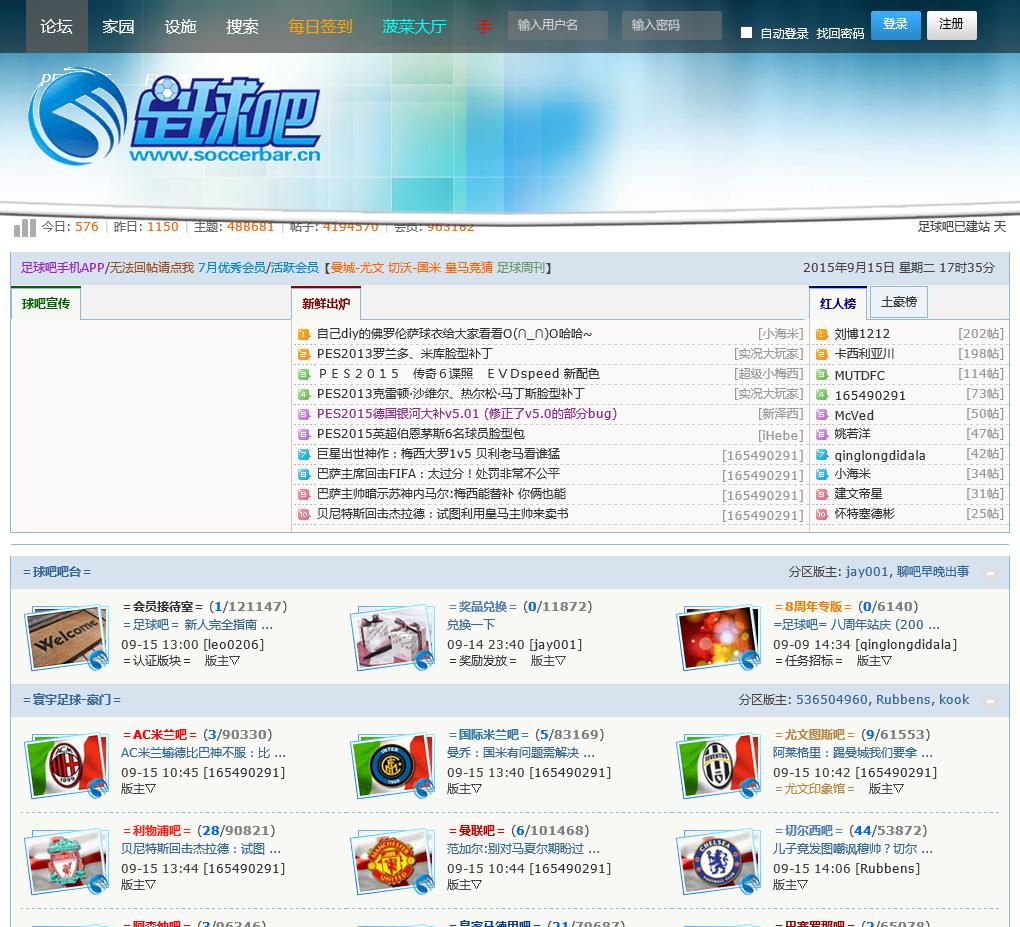
Task: Click rank 5 badge beside PES2015德国银河大补
Action: [304, 414]
